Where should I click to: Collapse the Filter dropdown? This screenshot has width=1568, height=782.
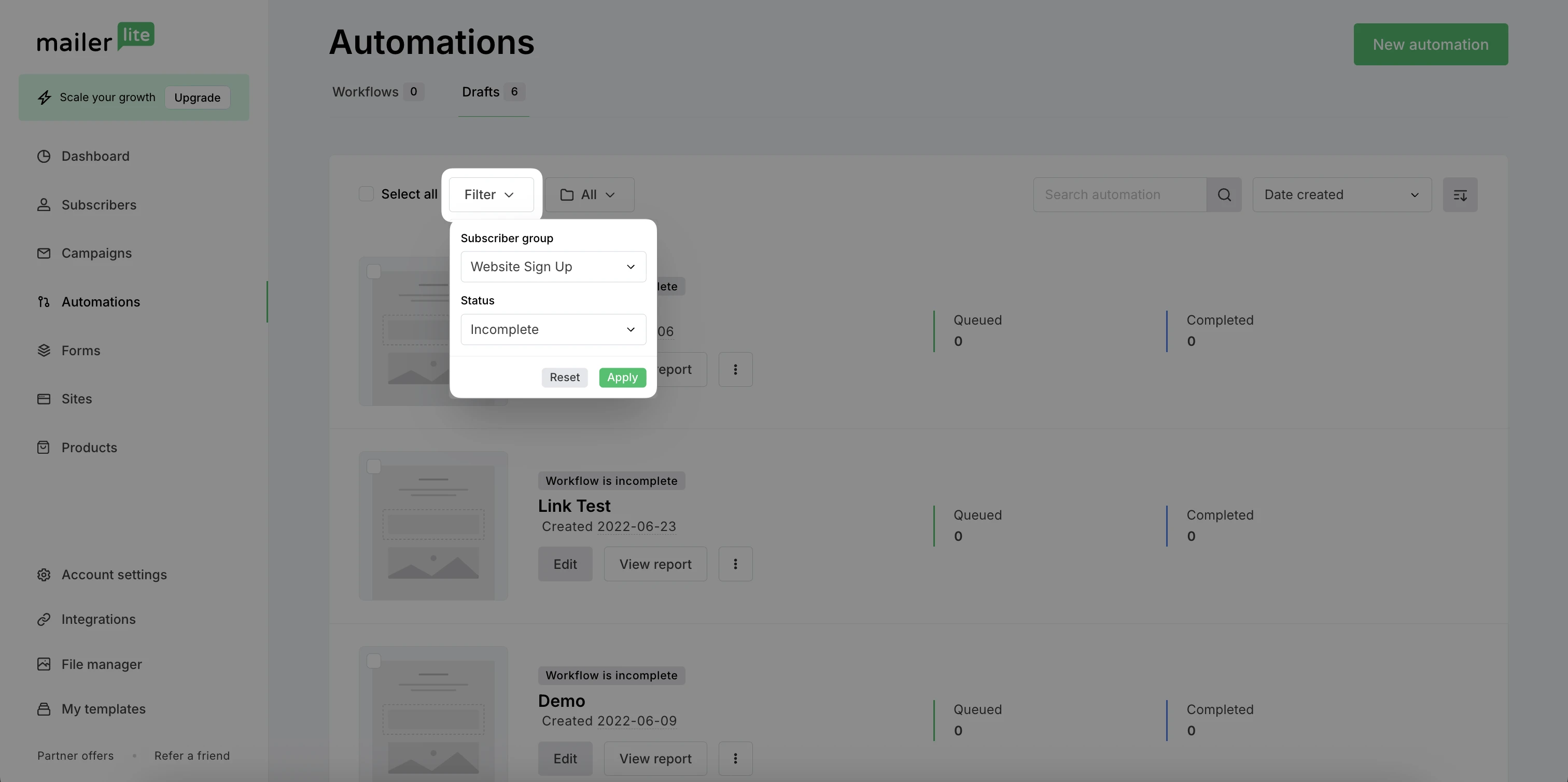pyautogui.click(x=491, y=195)
